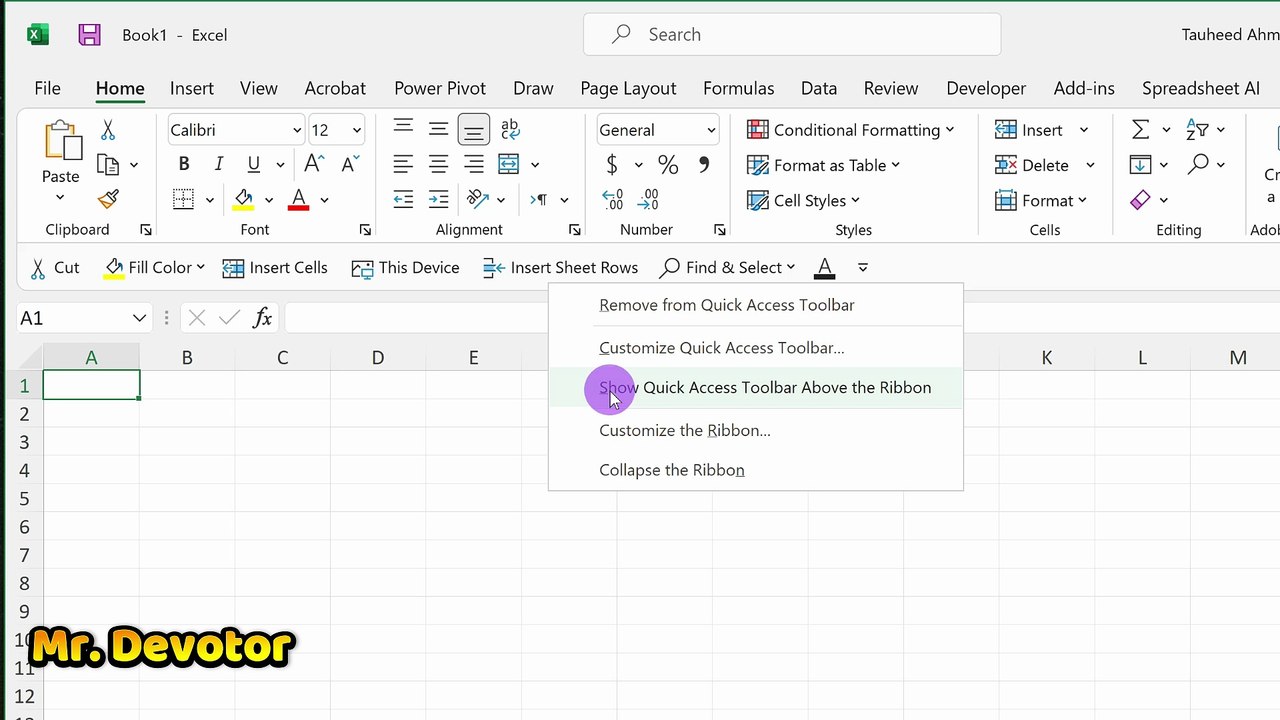This screenshot has height=720, width=1280.
Task: Select Collapse the Ribbon menu entry
Action: point(756,470)
